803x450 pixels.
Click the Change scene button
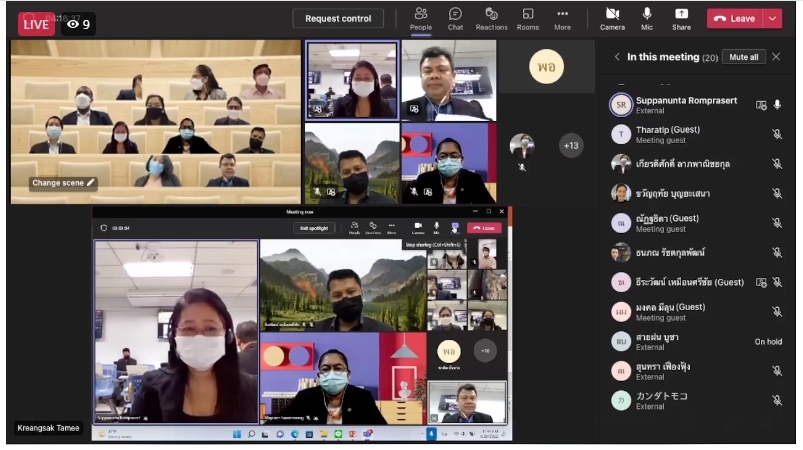(64, 183)
